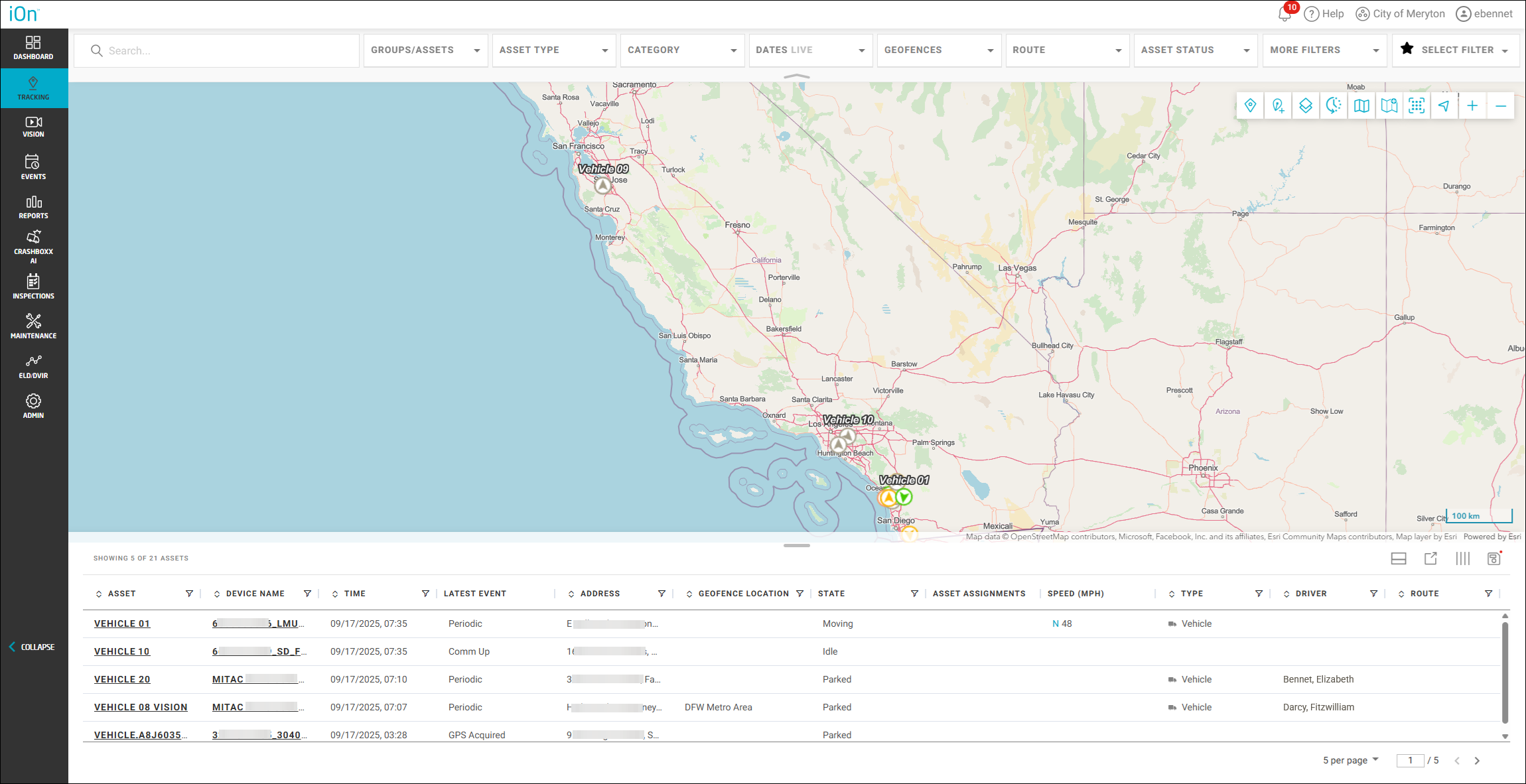1526x784 pixels.
Task: Go to Reports in the sidebar
Action: [x=33, y=207]
